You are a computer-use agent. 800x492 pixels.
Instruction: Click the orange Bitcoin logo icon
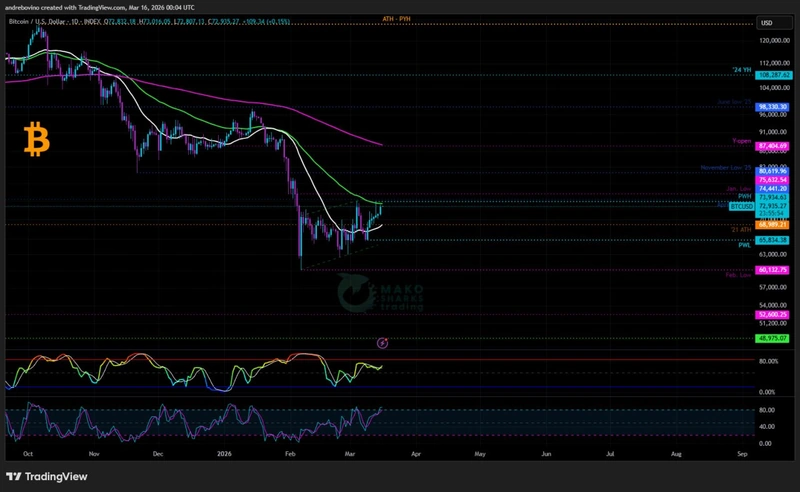point(36,140)
